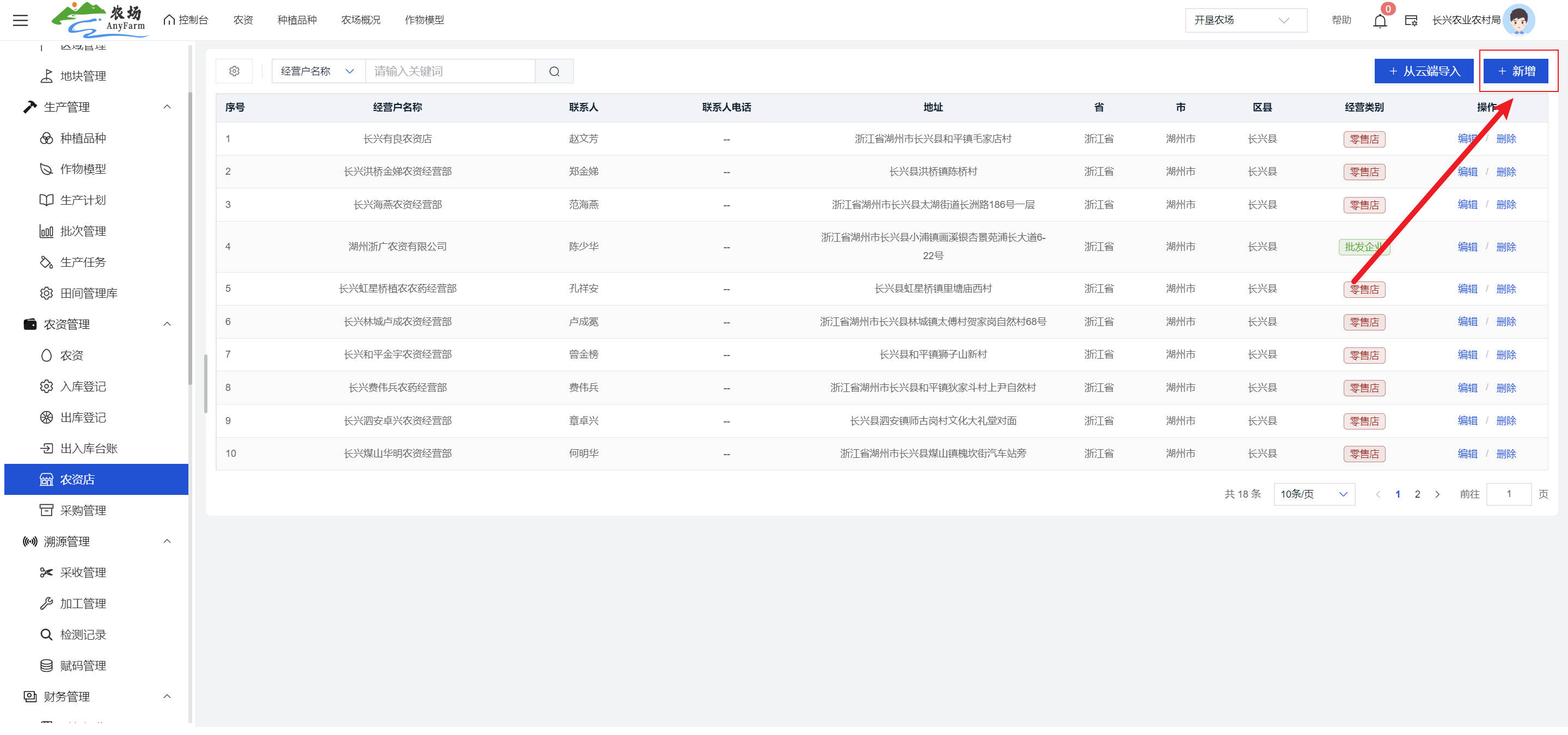This screenshot has height=735, width=1568.
Task: Open 农场概况 in top navigation
Action: [360, 20]
